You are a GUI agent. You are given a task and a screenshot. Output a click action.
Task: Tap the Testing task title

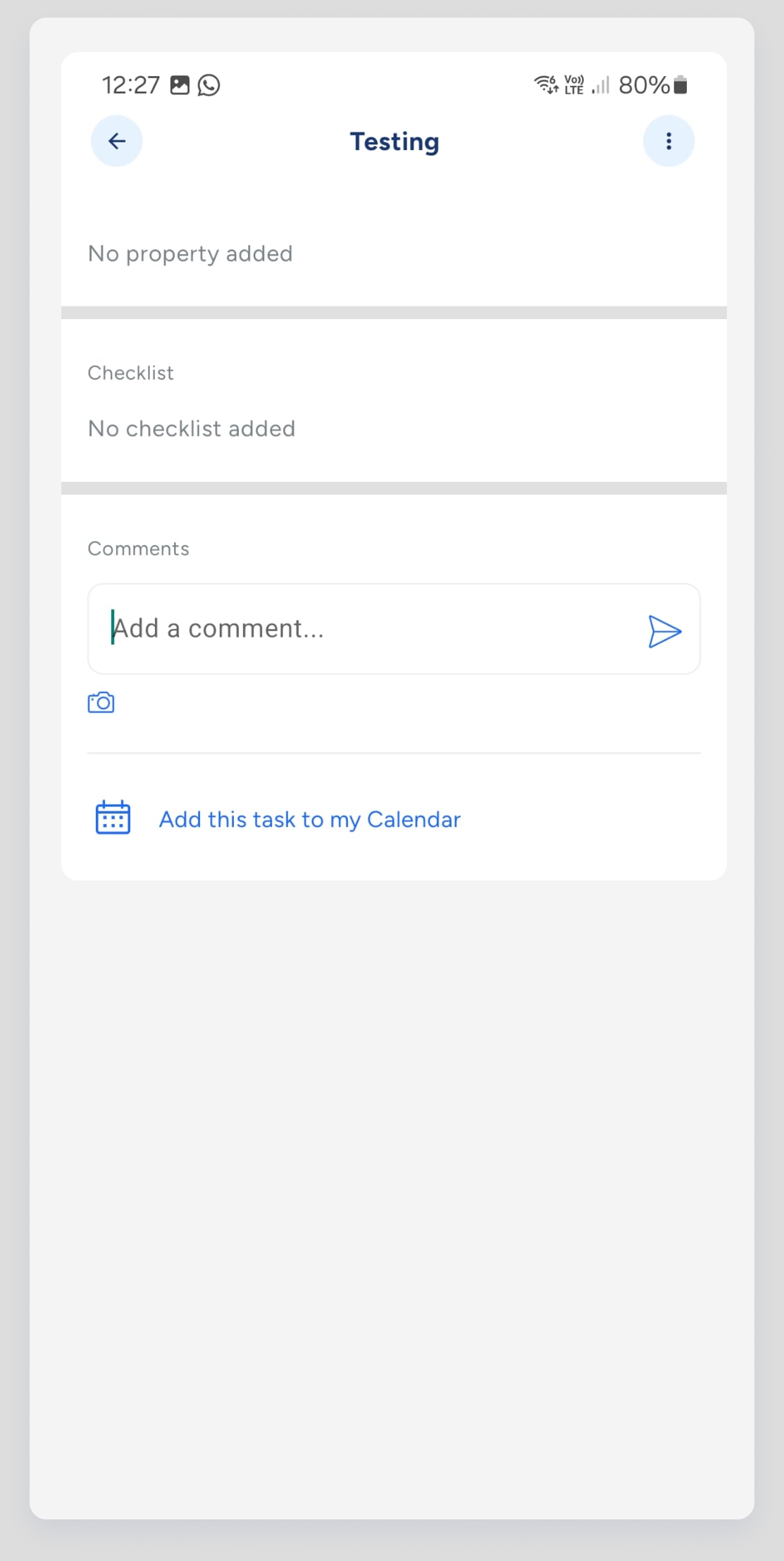[394, 142]
